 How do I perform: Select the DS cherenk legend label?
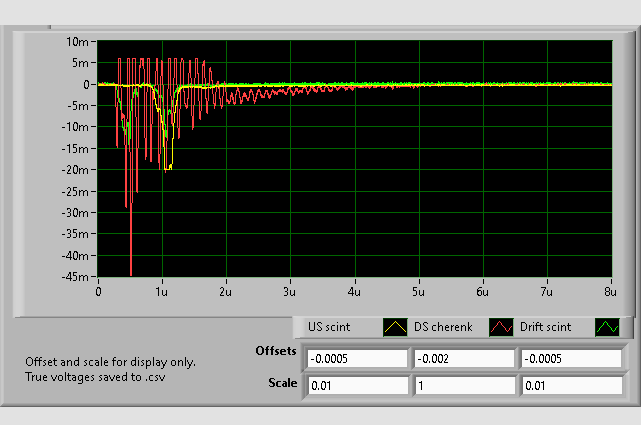442,327
